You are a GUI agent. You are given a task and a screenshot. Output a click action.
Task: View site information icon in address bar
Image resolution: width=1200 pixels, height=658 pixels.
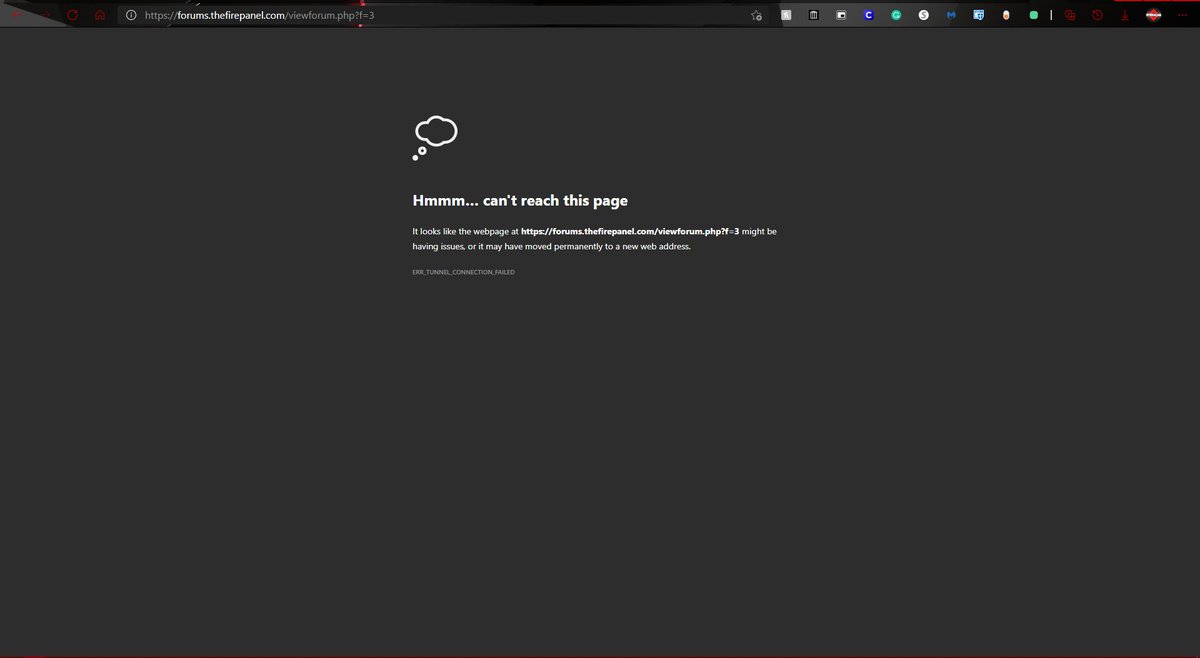point(131,15)
